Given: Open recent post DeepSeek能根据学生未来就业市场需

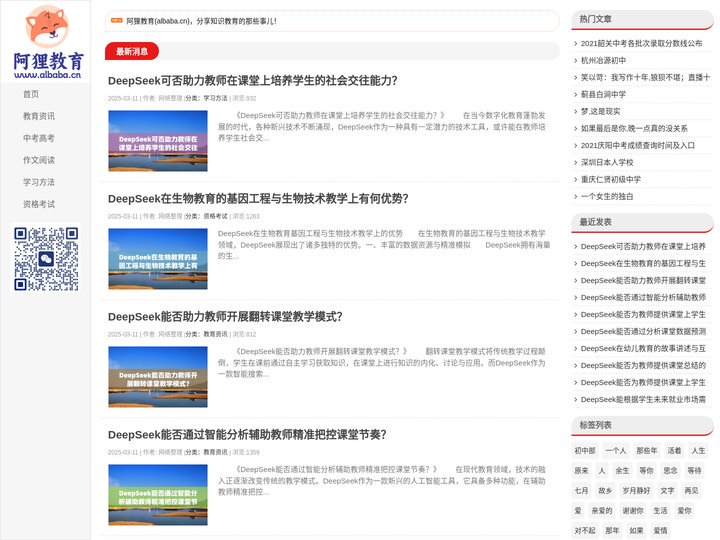Looking at the screenshot, I should pos(643,399).
